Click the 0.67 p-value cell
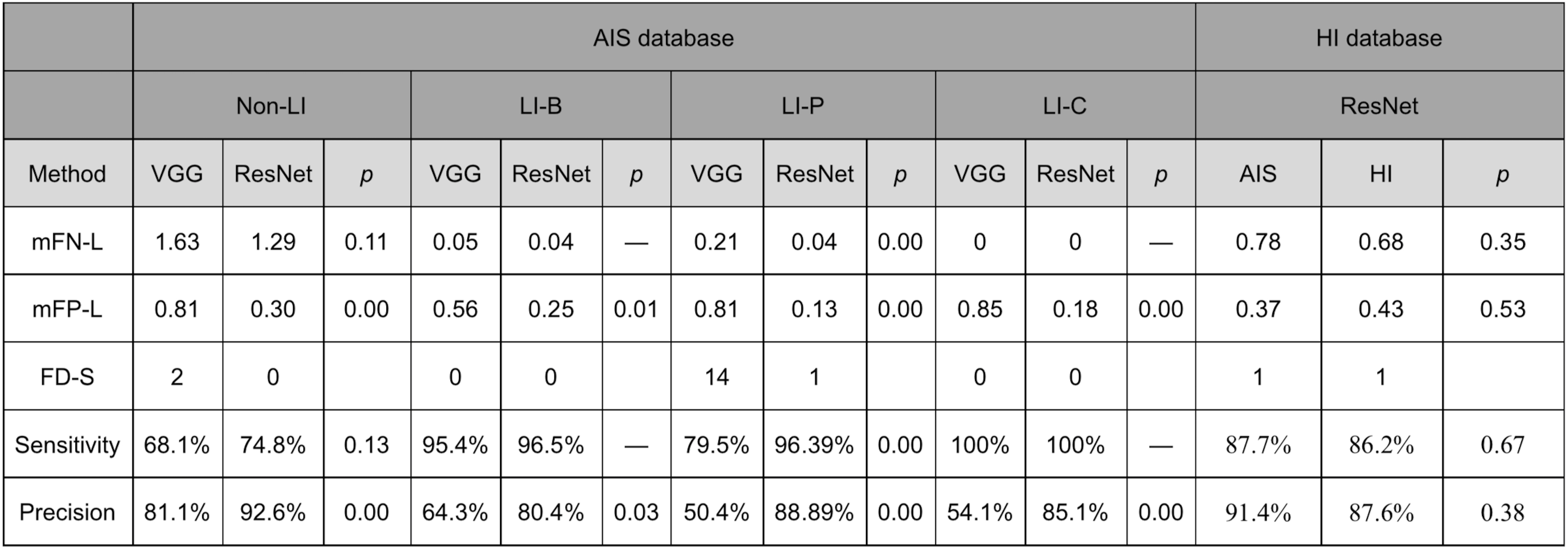This screenshot has width=1568, height=550. (1502, 445)
